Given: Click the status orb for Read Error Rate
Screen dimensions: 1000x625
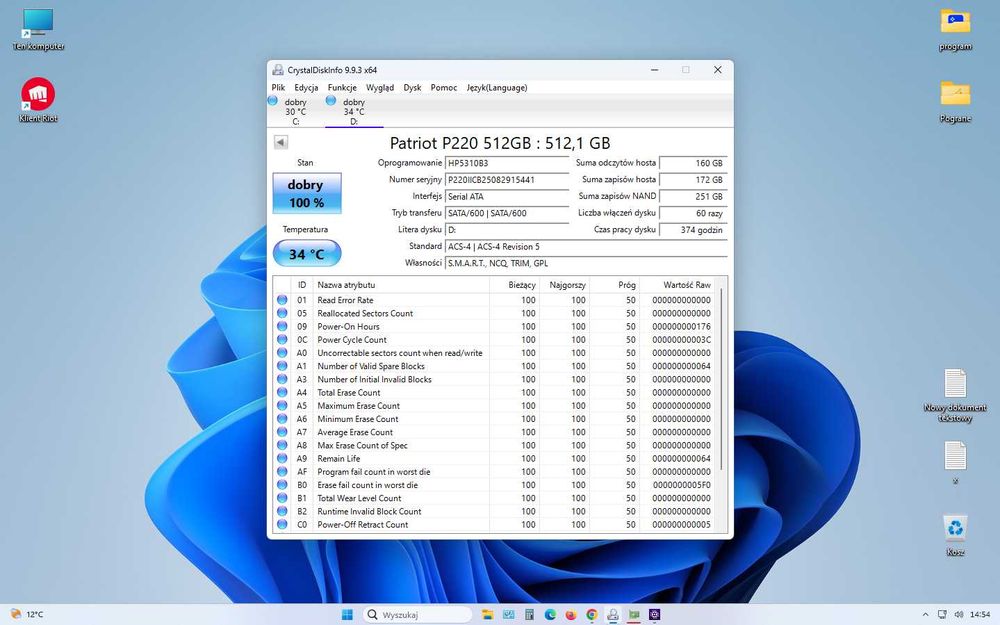Looking at the screenshot, I should (282, 300).
